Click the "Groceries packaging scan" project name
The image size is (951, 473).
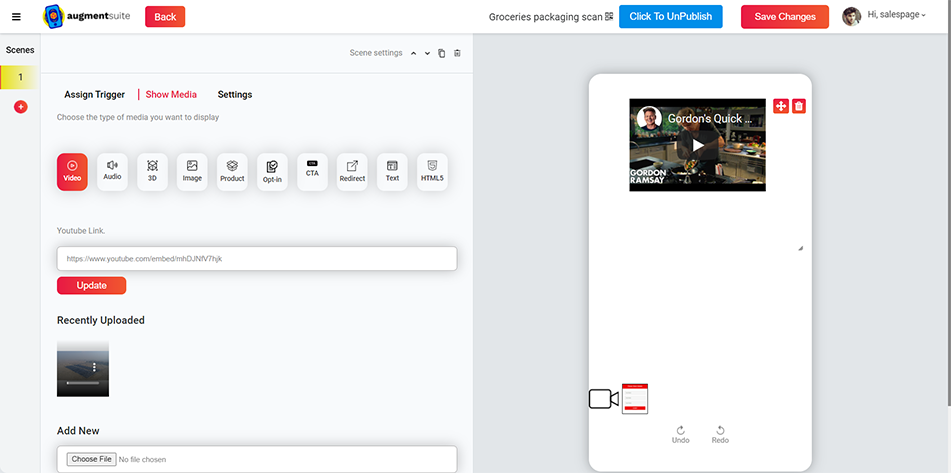tap(546, 17)
